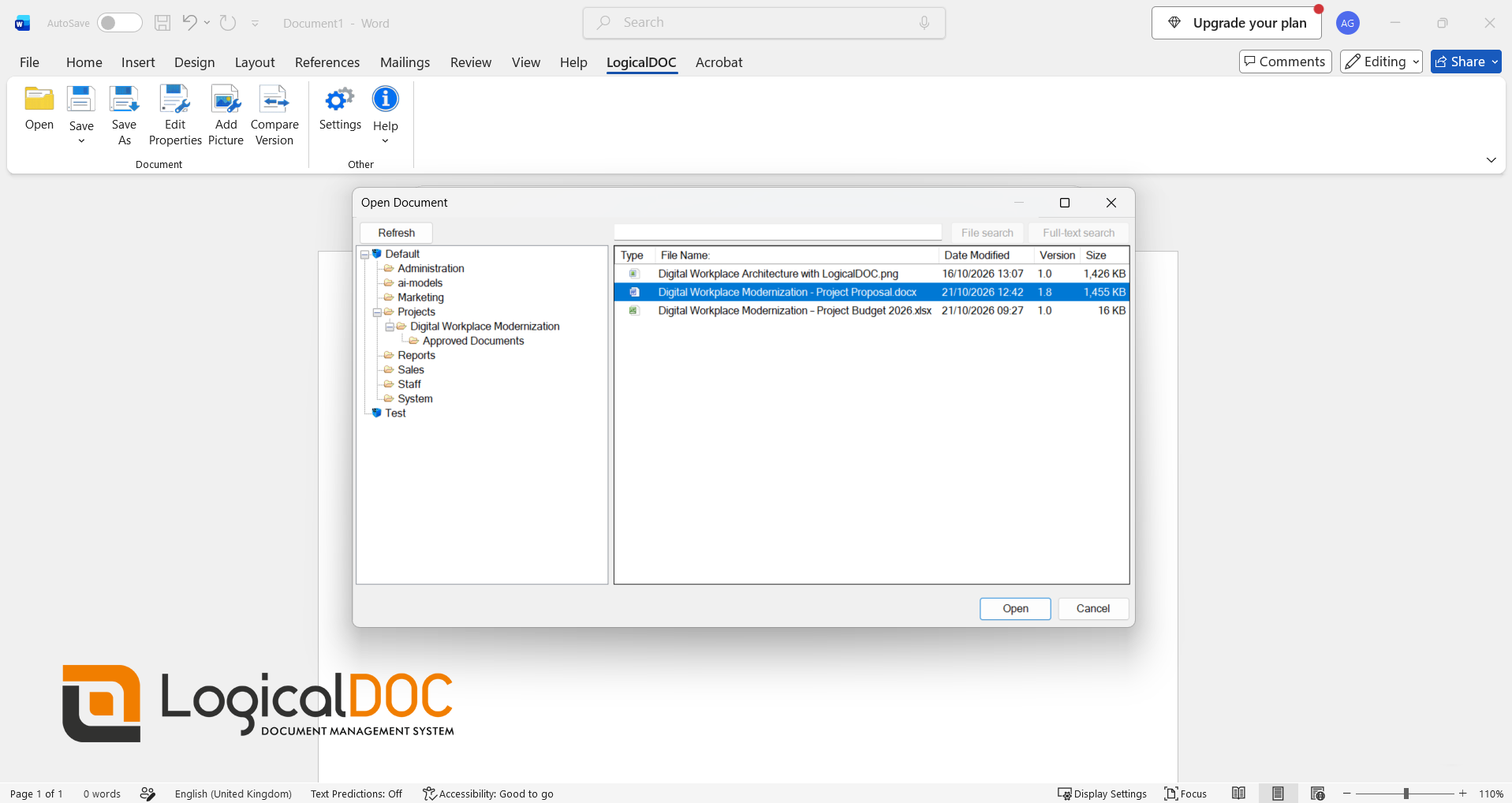The height and width of the screenshot is (803, 1512).
Task: Open the Comments pane button
Action: (x=1285, y=62)
